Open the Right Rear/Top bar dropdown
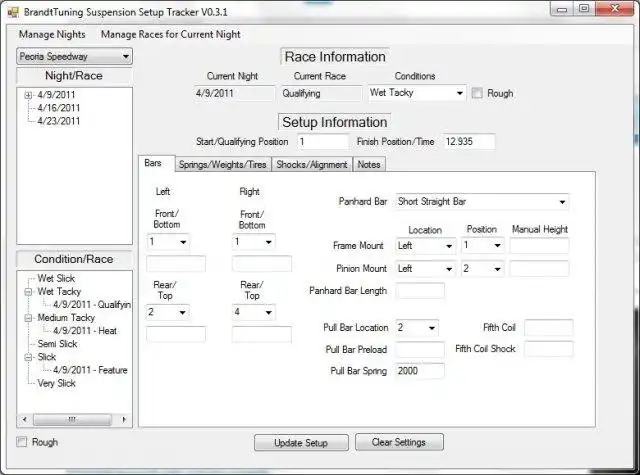 (253, 313)
